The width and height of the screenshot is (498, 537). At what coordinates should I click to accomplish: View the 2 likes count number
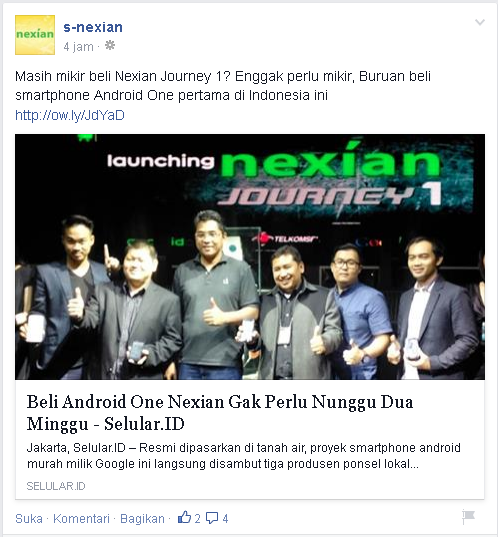click(197, 519)
